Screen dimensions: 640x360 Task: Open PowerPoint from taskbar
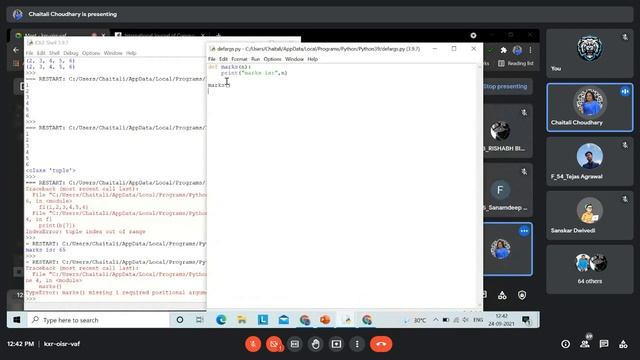pos(325,320)
